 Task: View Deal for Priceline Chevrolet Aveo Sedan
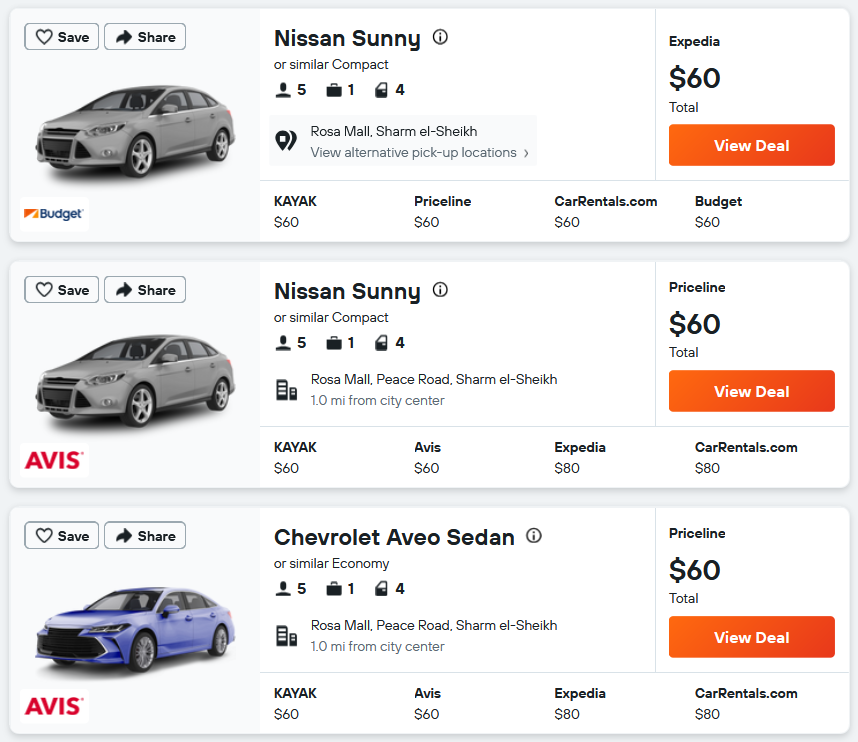point(751,637)
